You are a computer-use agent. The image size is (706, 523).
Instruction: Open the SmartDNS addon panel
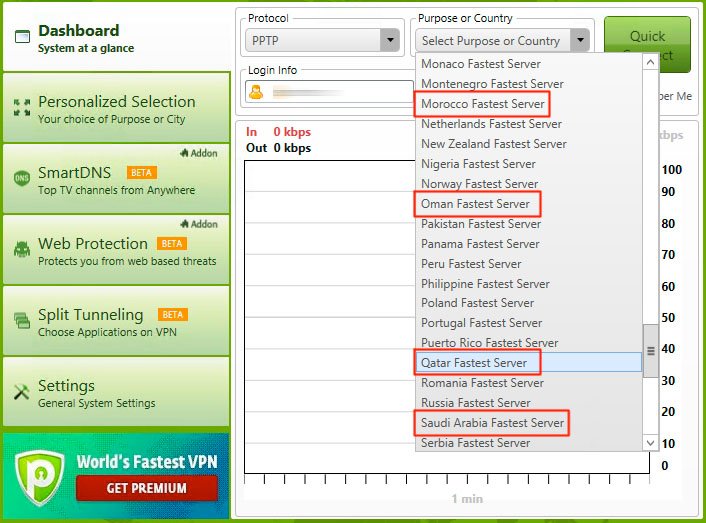click(x=116, y=179)
